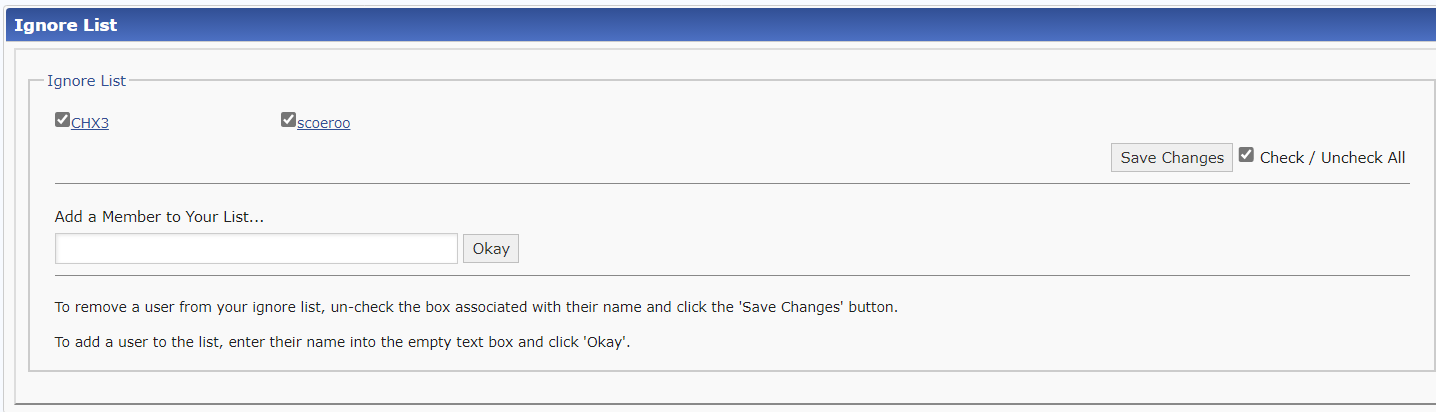
Task: Click the 'To remove a user' instruction sentence
Action: 476,307
